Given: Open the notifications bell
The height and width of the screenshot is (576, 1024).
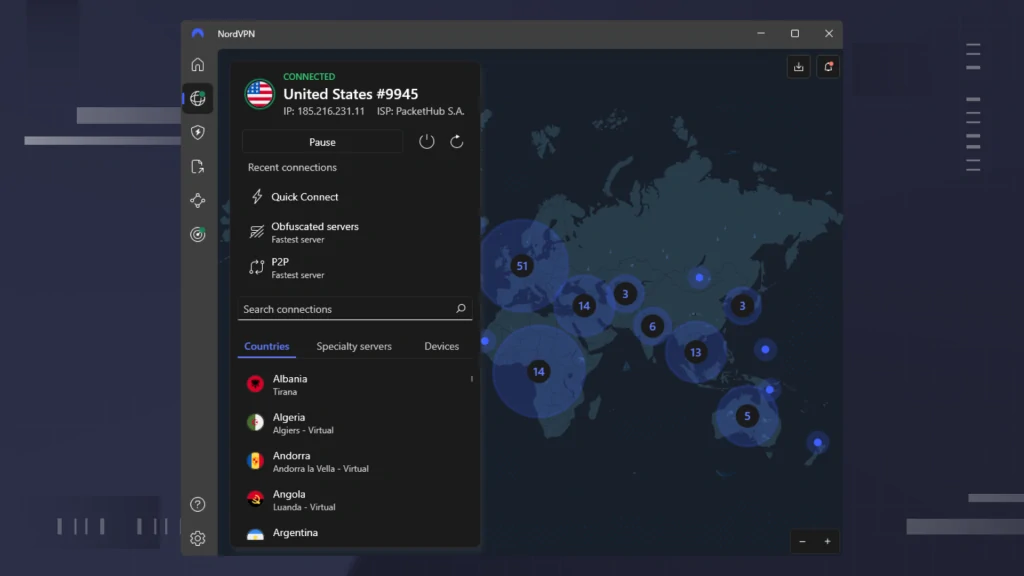Looking at the screenshot, I should pyautogui.click(x=828, y=66).
